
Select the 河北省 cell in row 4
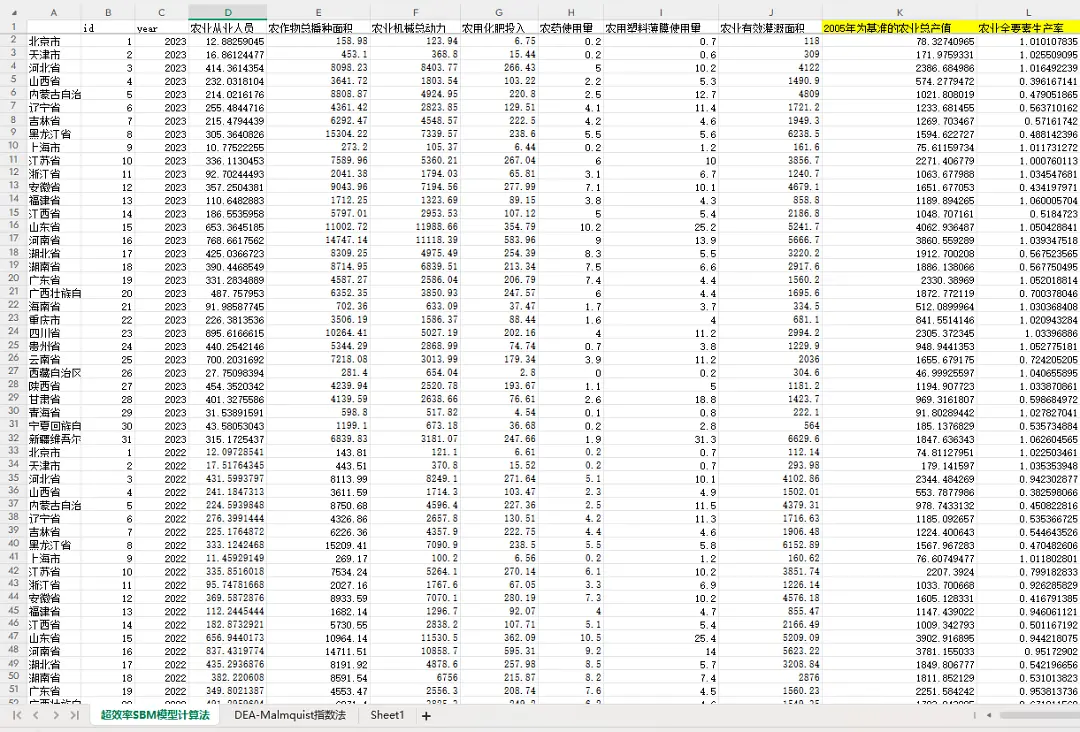[54, 68]
